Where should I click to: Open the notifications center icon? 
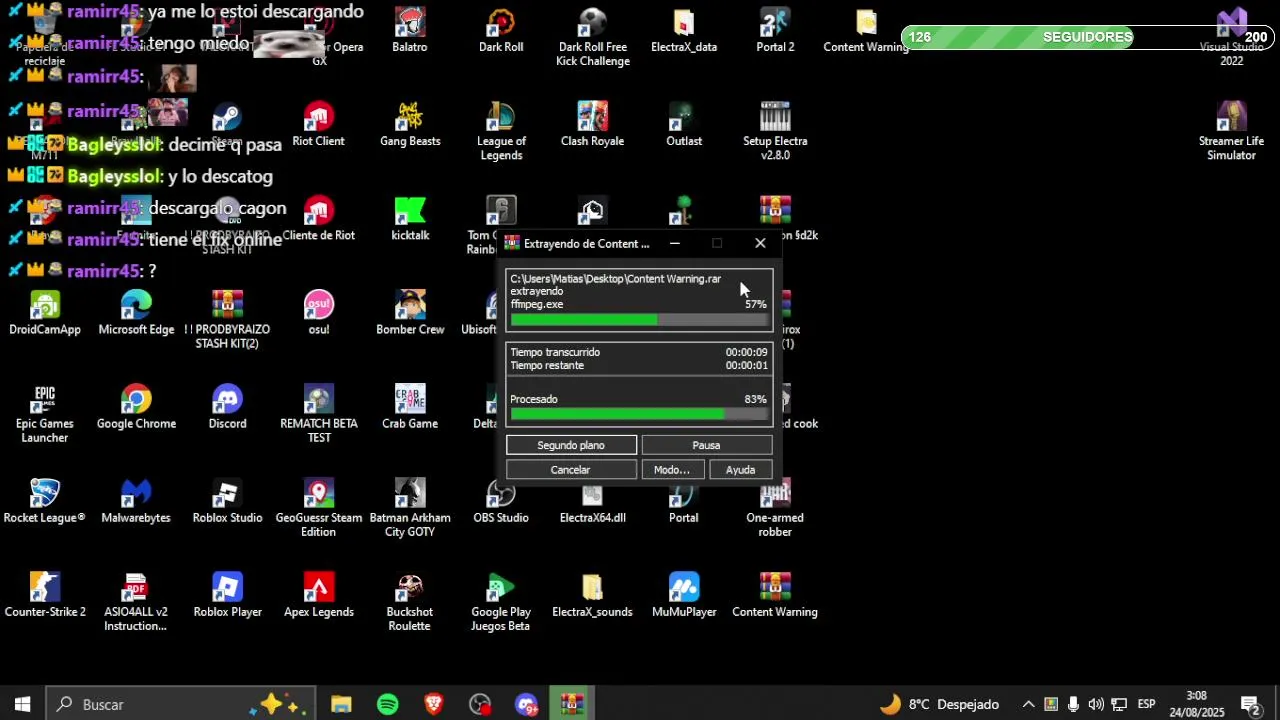point(1250,704)
